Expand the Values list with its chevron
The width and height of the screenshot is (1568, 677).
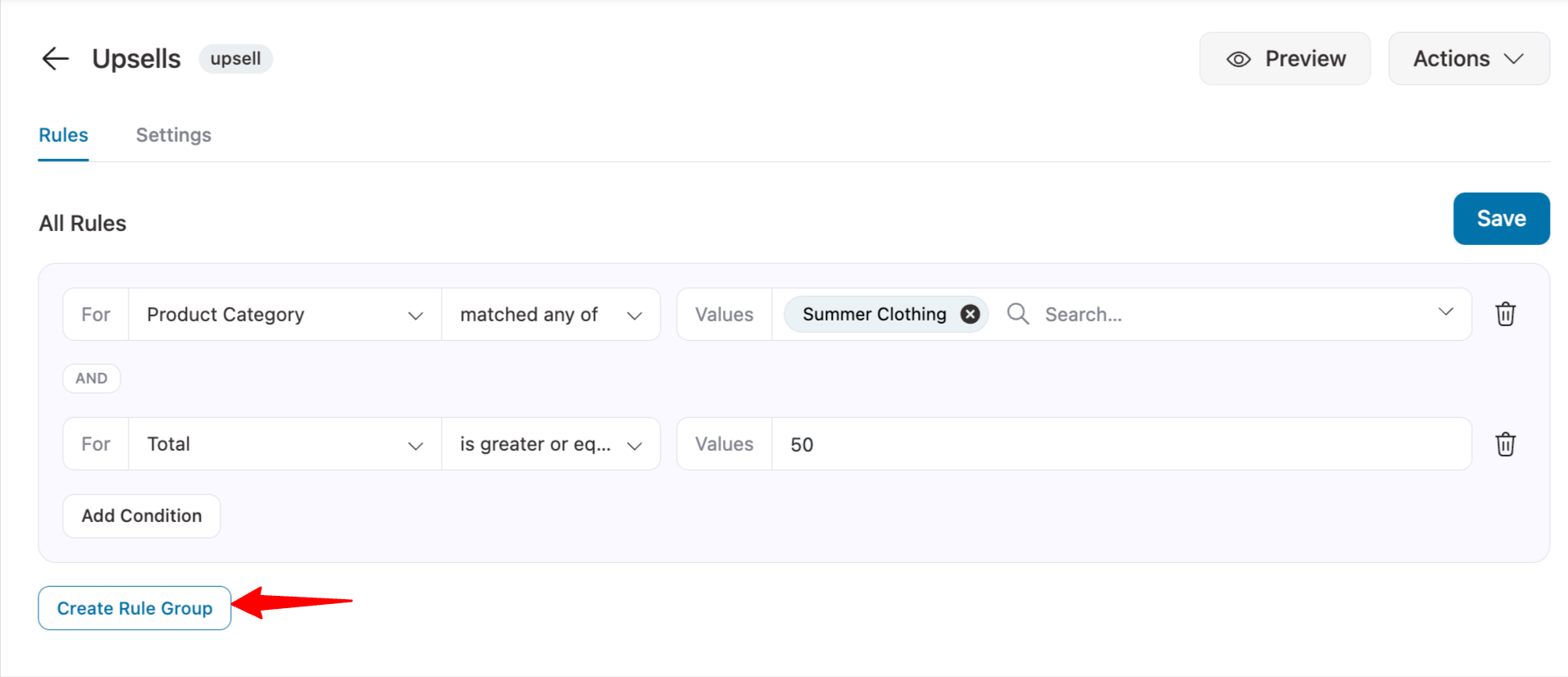point(1445,312)
